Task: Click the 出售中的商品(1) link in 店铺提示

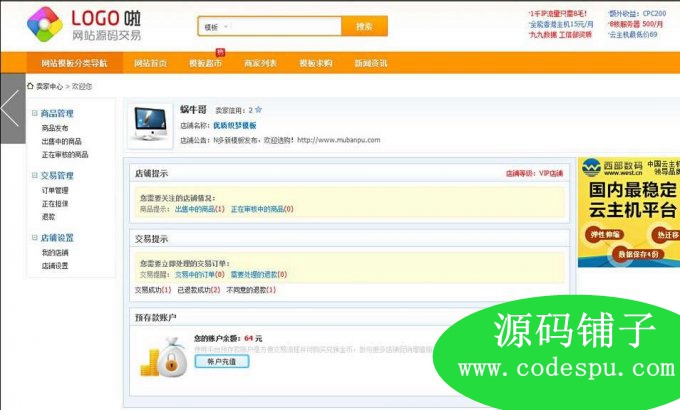Action: point(200,209)
